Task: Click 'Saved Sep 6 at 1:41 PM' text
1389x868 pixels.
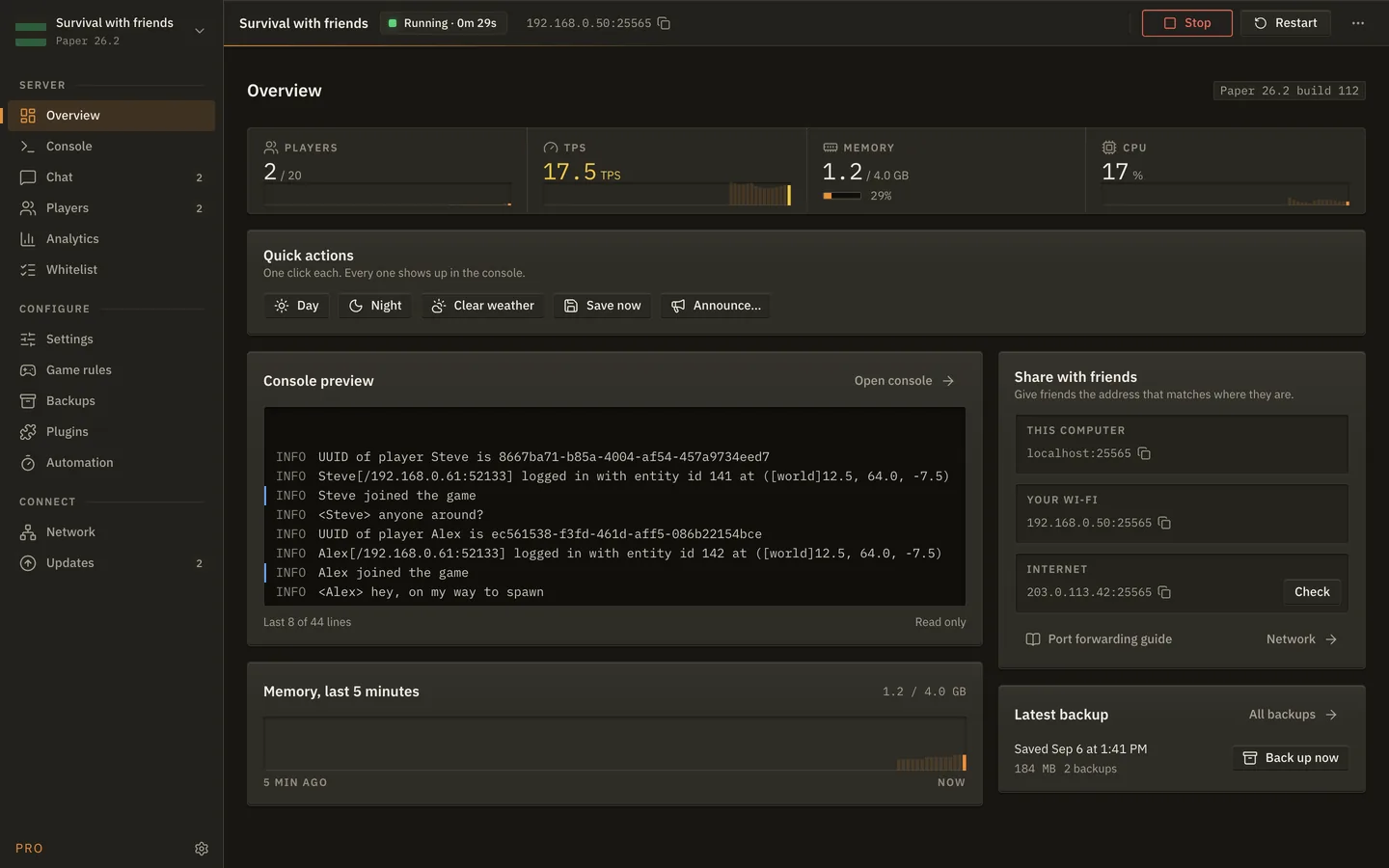Action: [1080, 749]
